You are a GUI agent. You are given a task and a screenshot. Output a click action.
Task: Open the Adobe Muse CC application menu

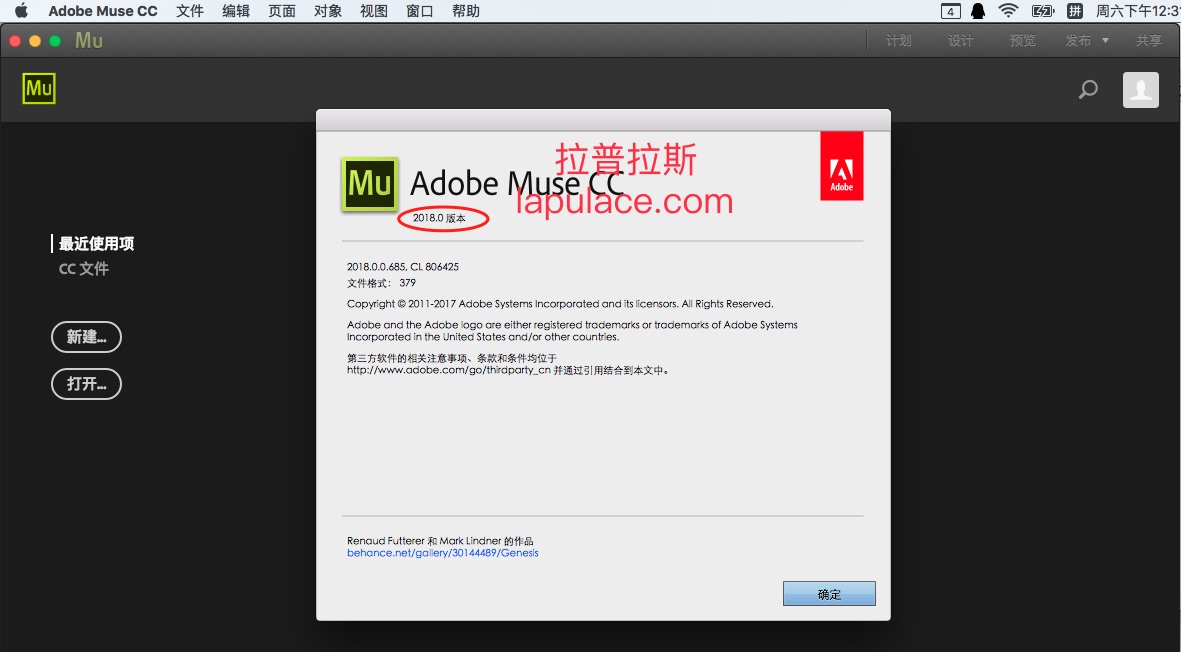(103, 11)
